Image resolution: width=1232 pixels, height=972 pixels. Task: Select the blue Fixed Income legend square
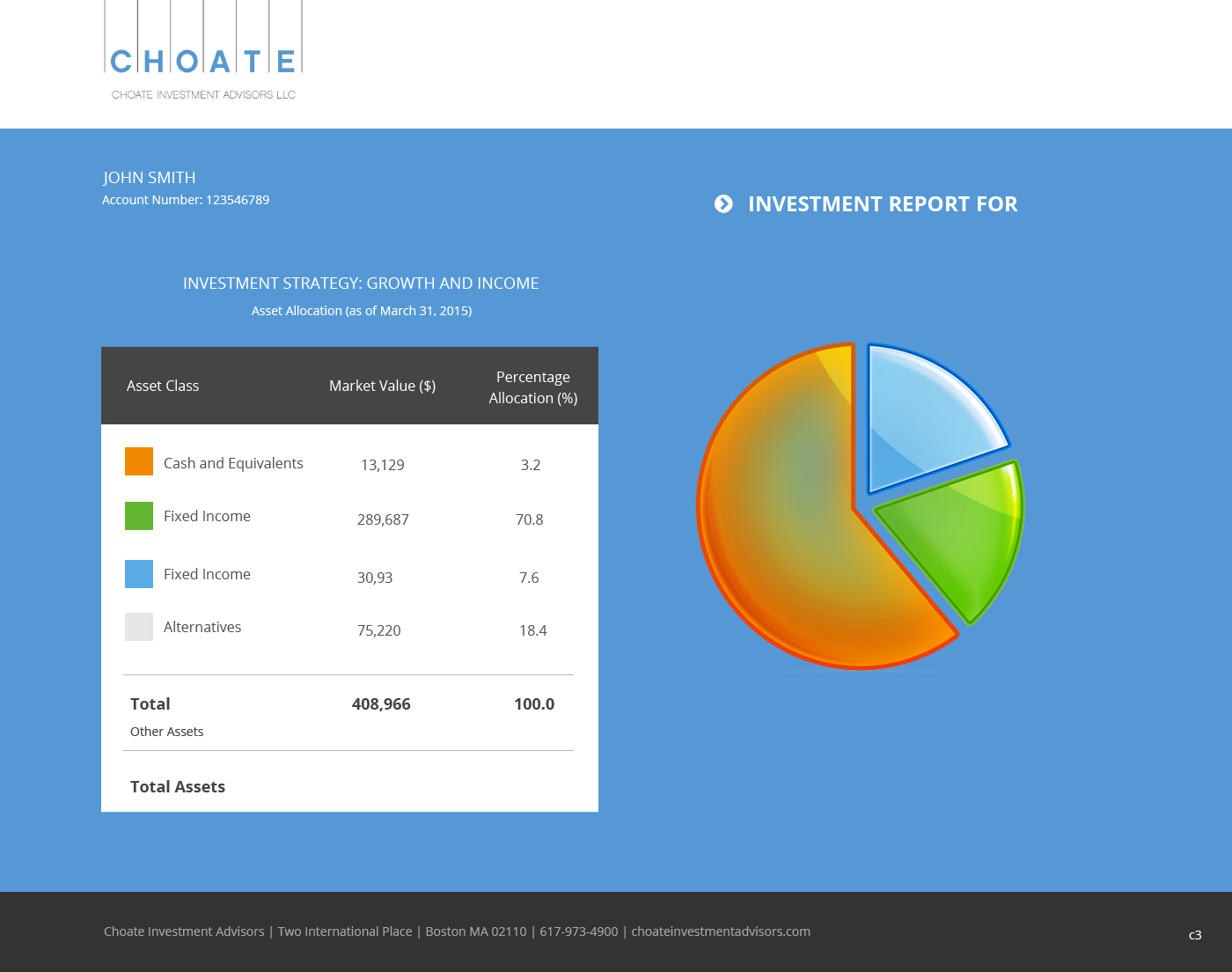139,573
